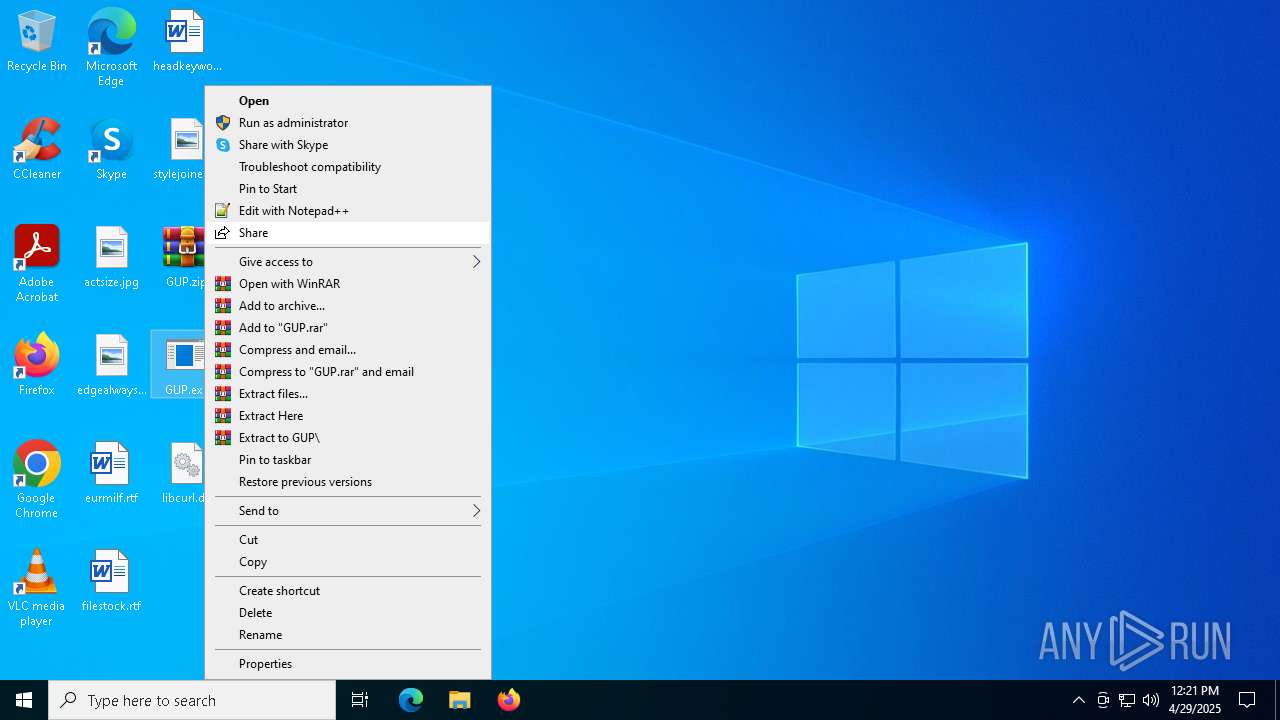This screenshot has height=720, width=1280.
Task: Choose Compress and email...
Action: click(347, 350)
